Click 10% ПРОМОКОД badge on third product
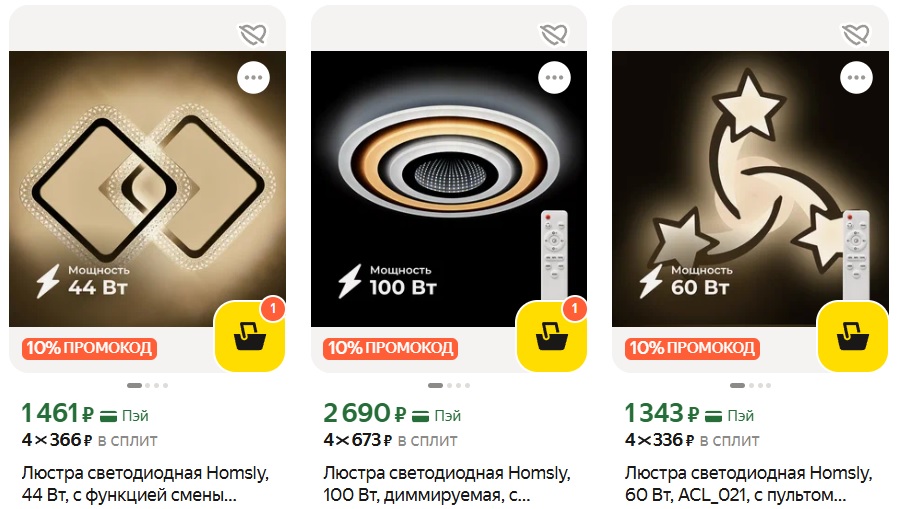 [693, 348]
